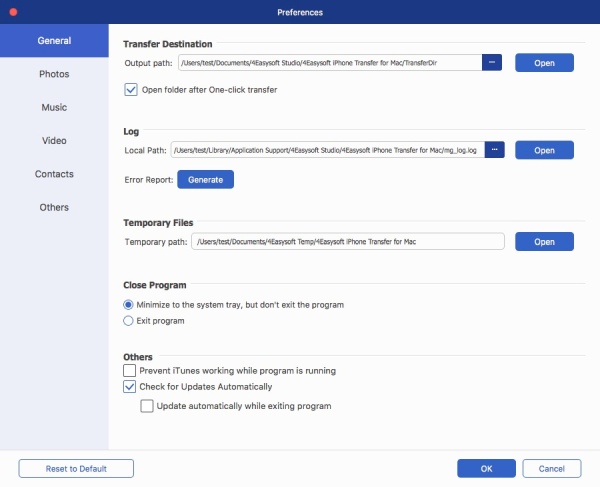This screenshot has height=487, width=600.
Task: Generate an error report
Action: (x=205, y=179)
